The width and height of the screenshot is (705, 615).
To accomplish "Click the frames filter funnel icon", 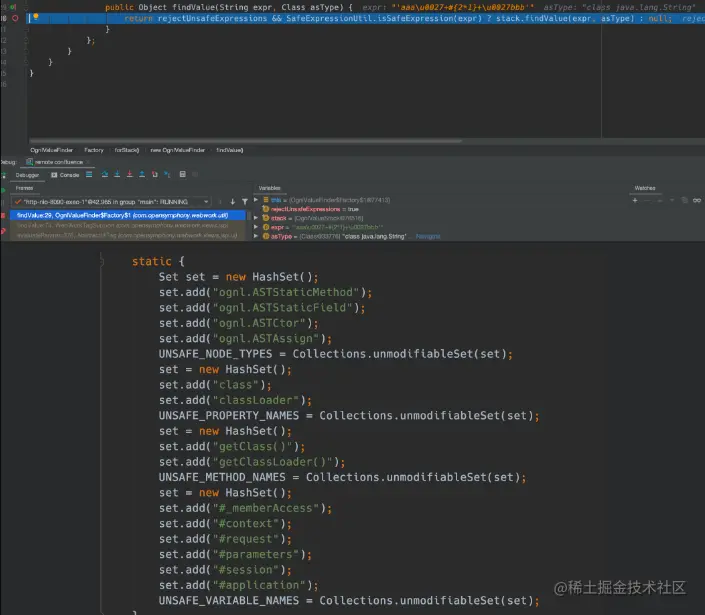I will click(x=245, y=202).
